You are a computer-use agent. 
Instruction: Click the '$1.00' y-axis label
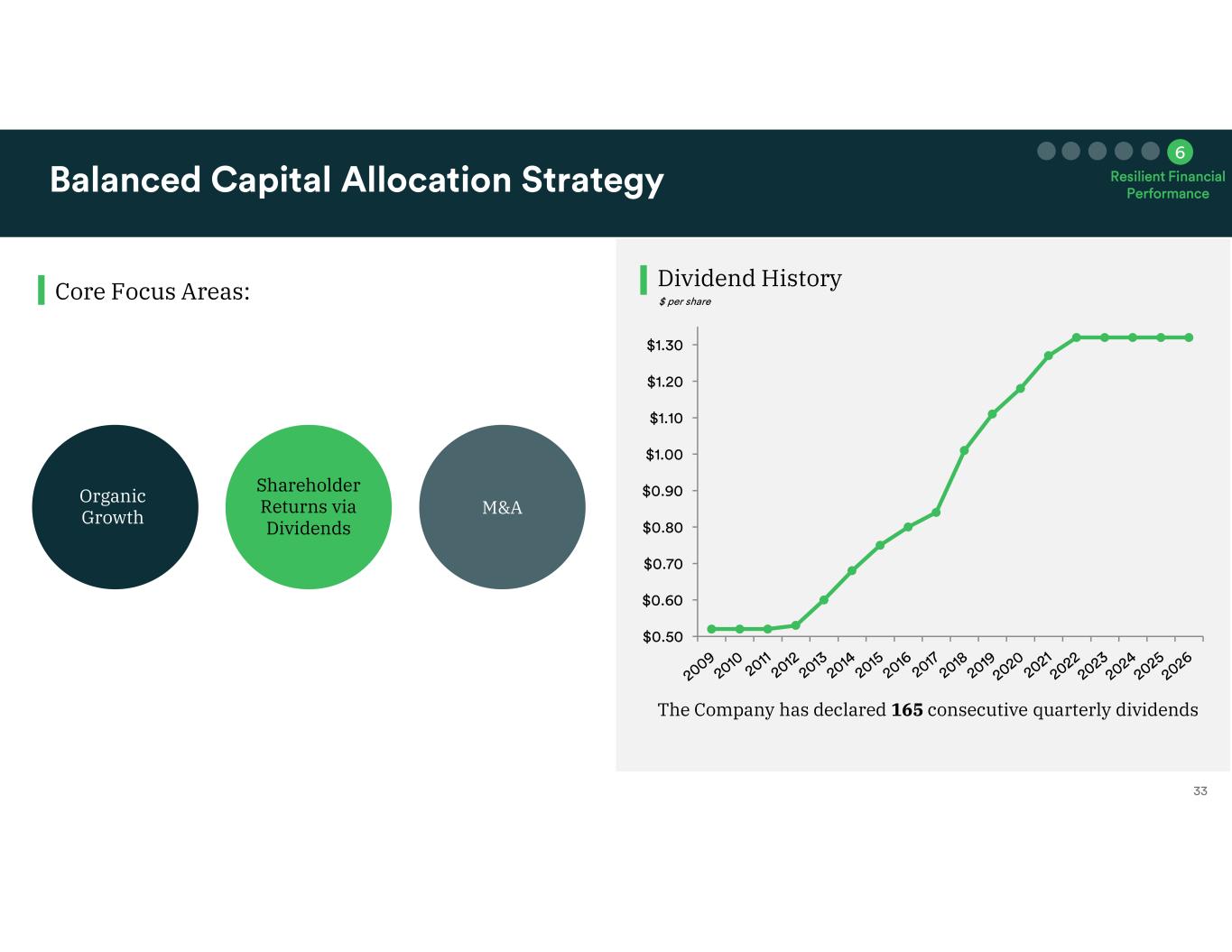(664, 455)
